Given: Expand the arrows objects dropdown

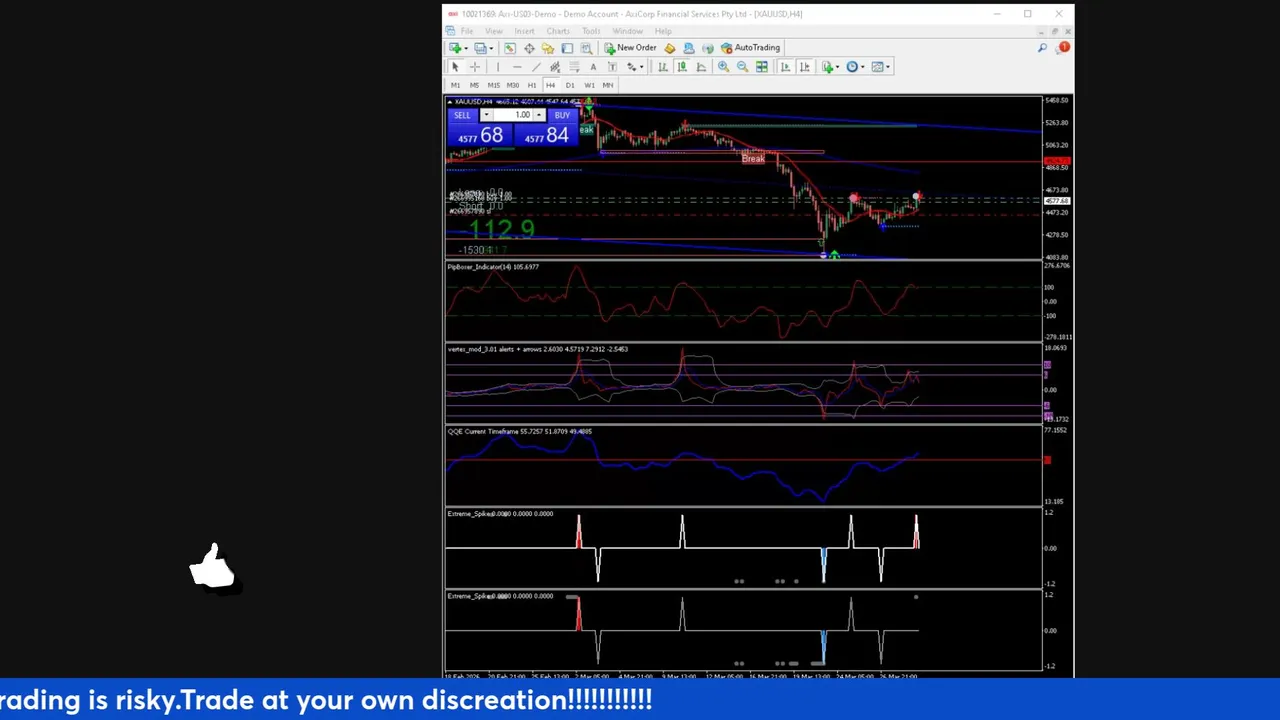Looking at the screenshot, I should click(641, 67).
